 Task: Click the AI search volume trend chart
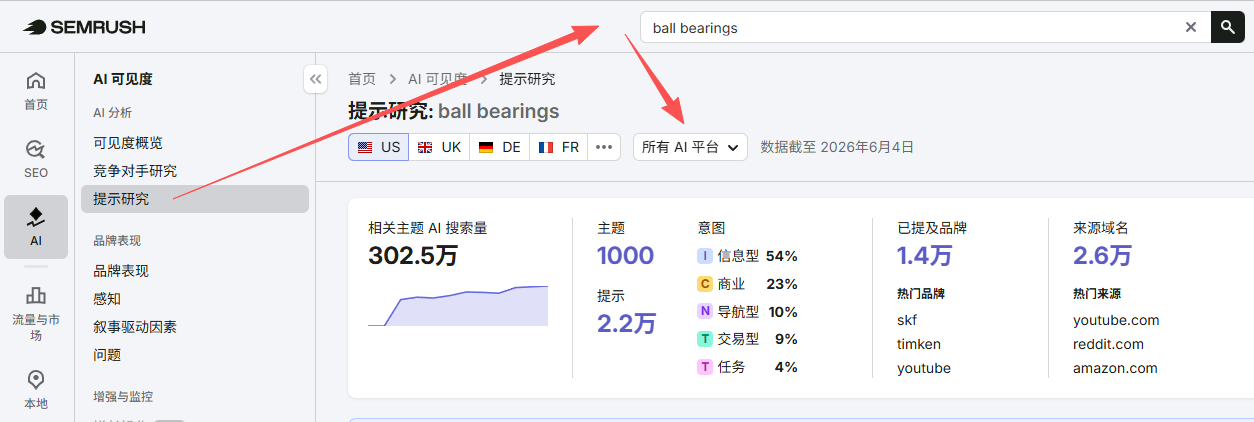pyautogui.click(x=458, y=306)
